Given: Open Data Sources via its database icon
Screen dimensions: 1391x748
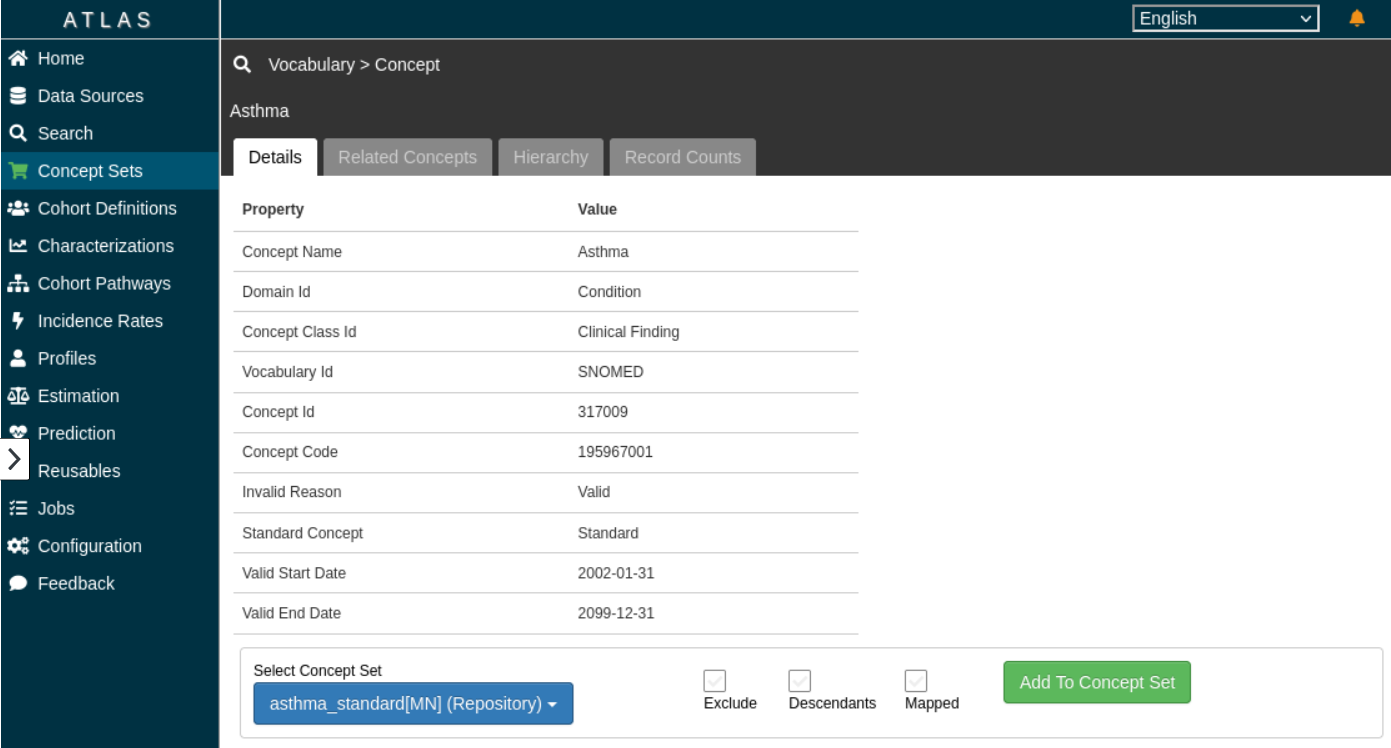Looking at the screenshot, I should [17, 96].
